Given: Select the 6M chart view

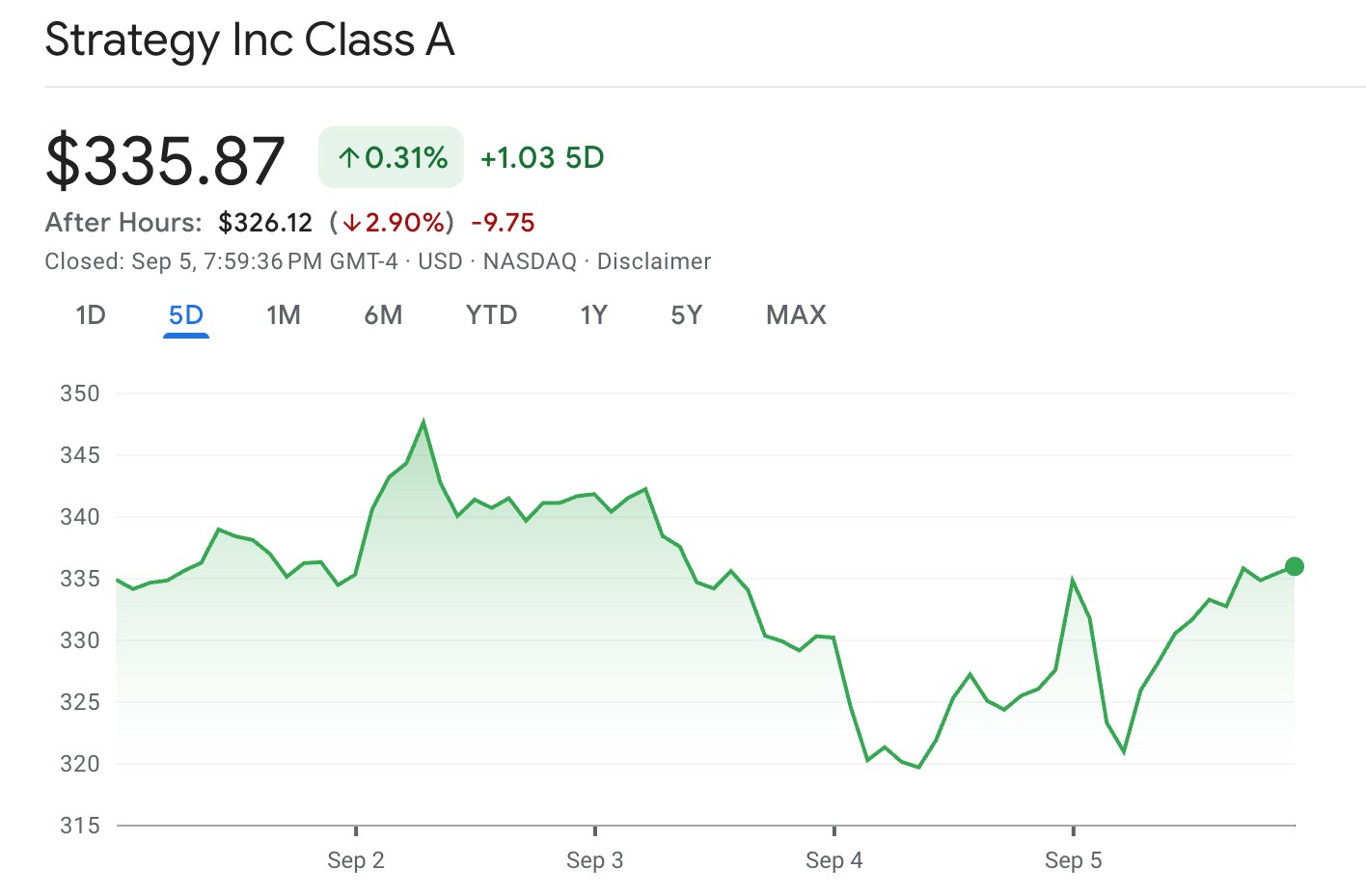Looking at the screenshot, I should [x=383, y=314].
